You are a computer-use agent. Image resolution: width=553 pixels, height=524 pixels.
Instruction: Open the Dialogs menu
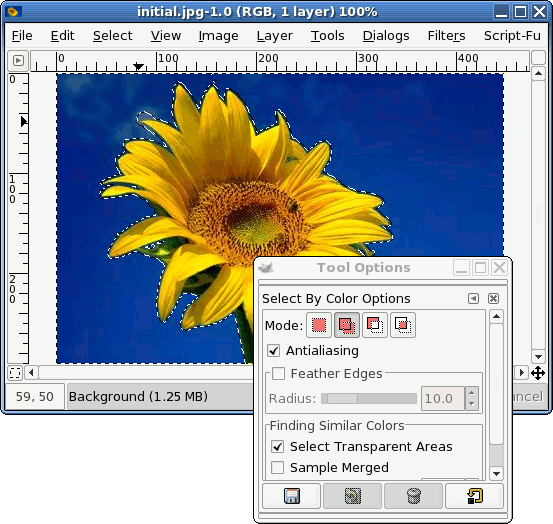(386, 36)
